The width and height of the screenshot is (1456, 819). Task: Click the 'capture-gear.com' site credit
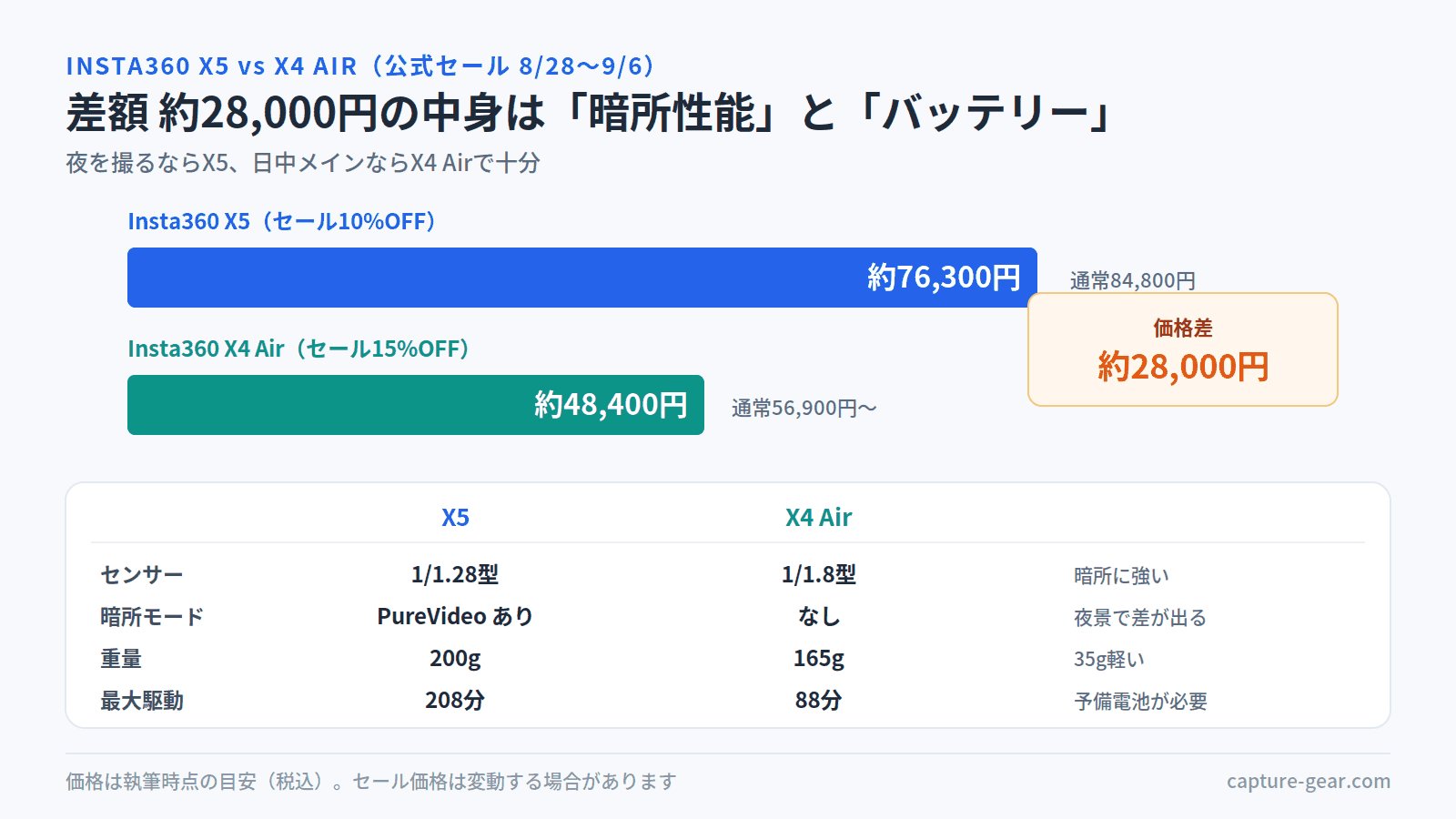coord(1309,781)
